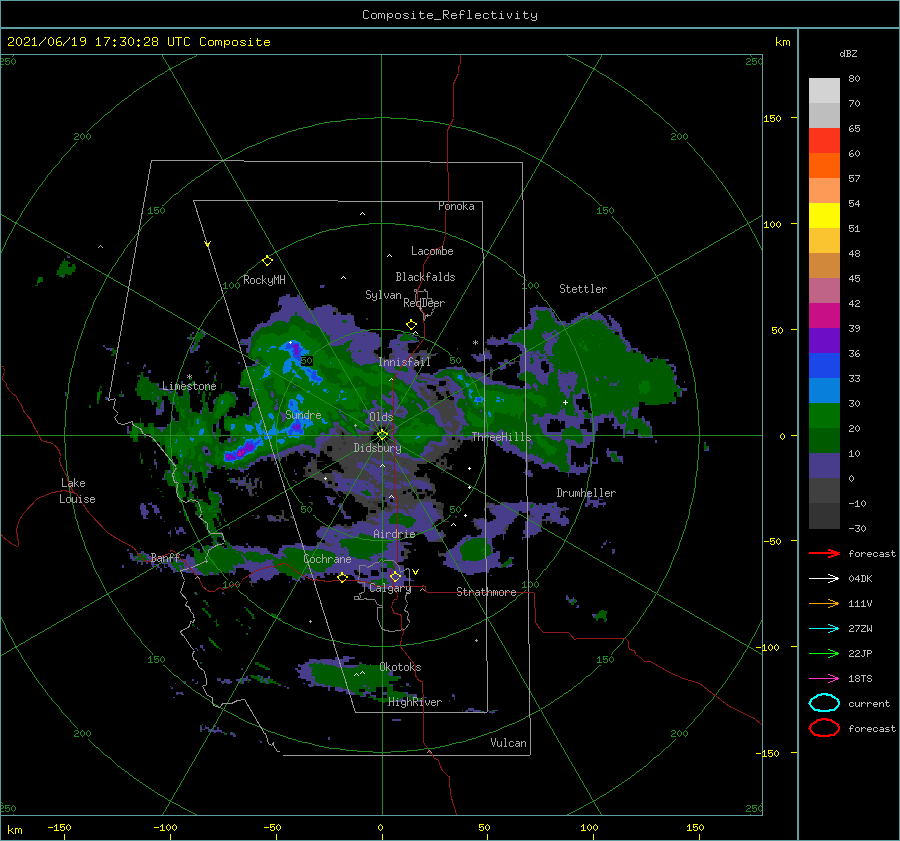This screenshot has width=900, height=841.
Task: Click the yellow diamond marker near RockyMH
Action: (x=267, y=261)
